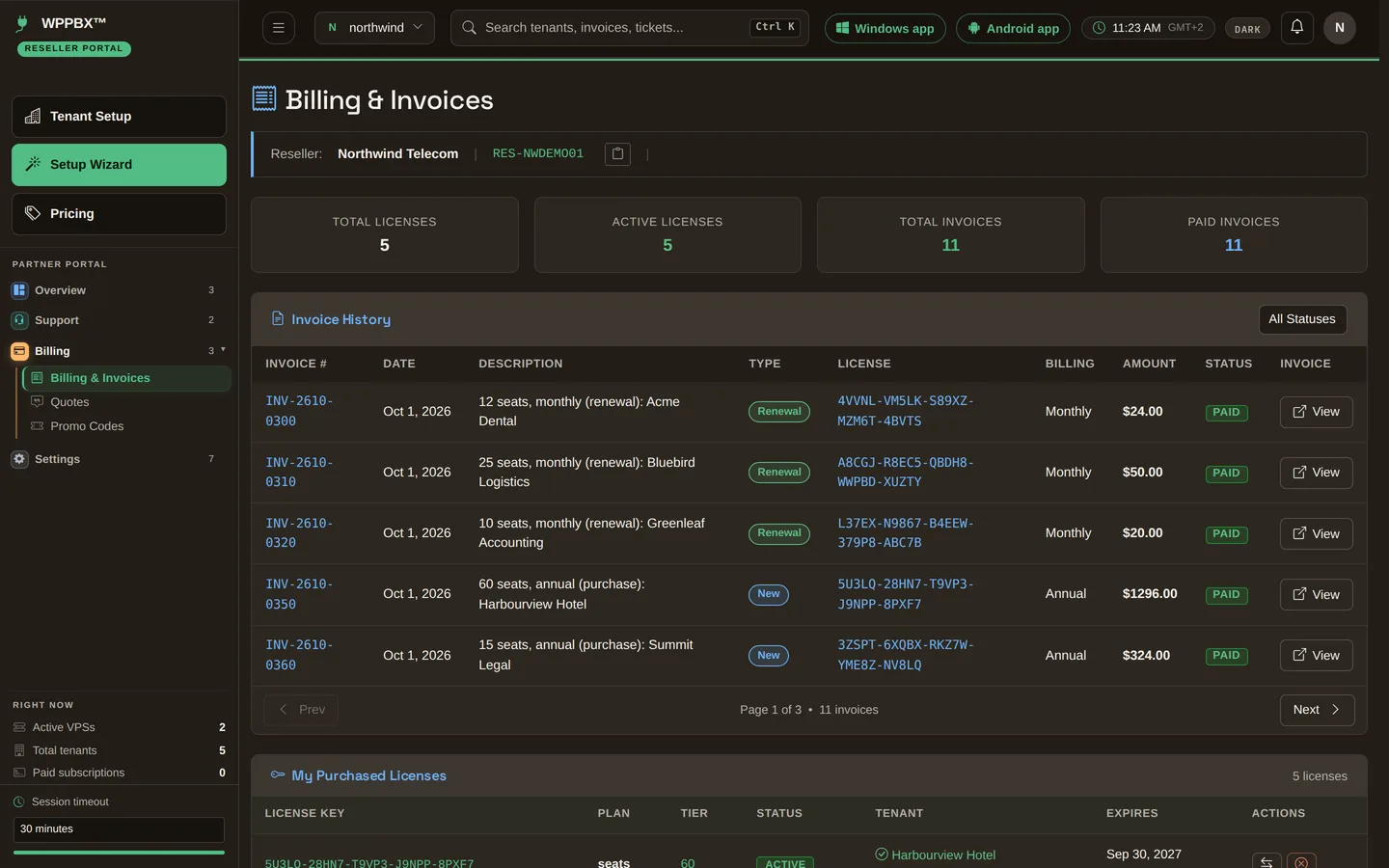The image size is (1389, 868).
Task: View the Summit Legal invoice
Action: point(1316,655)
